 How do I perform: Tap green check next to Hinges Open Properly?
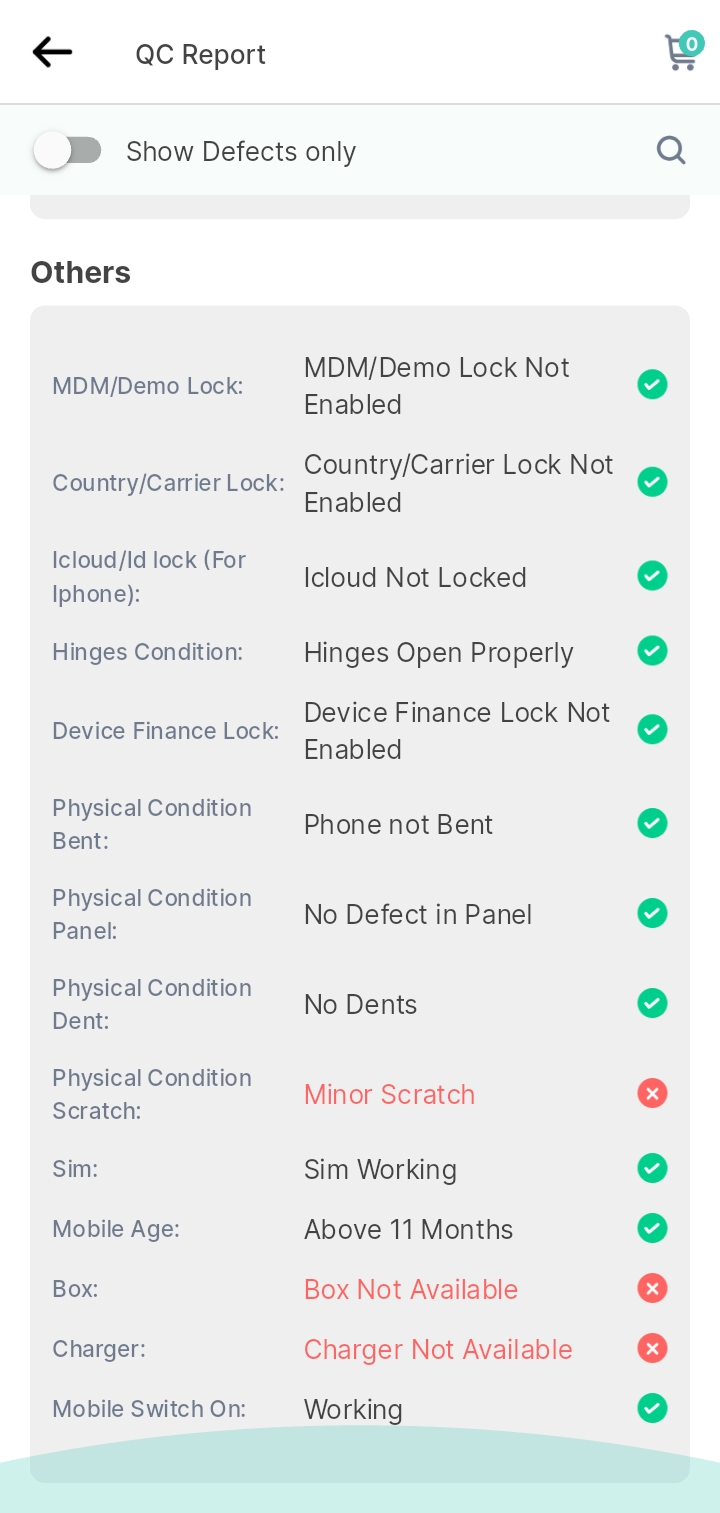652,651
